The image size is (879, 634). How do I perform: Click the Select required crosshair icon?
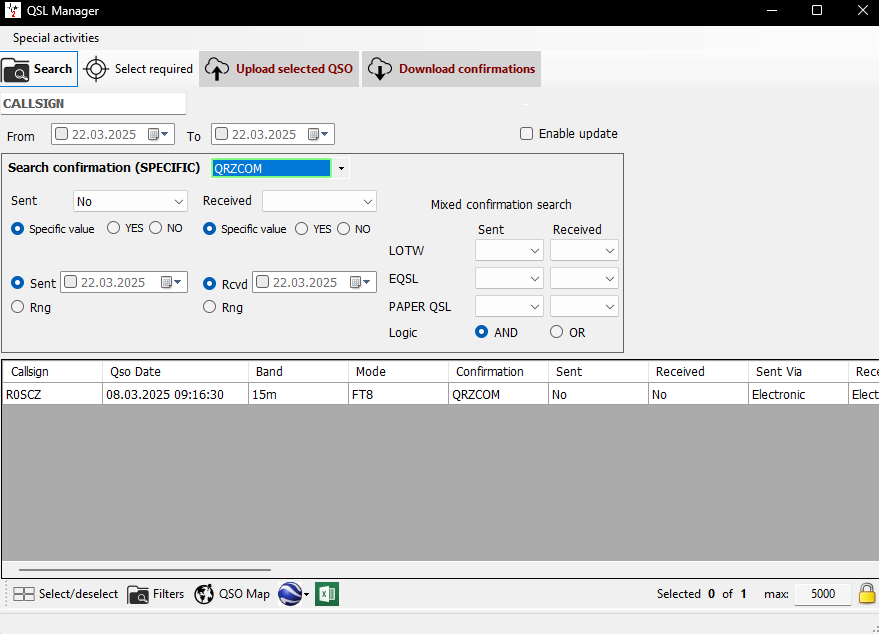pyautogui.click(x=96, y=69)
